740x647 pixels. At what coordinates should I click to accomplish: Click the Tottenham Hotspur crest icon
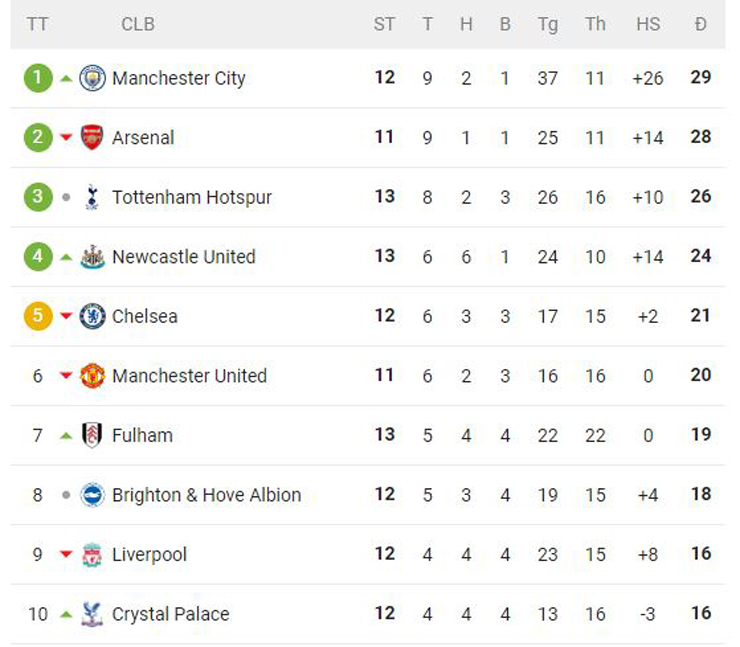point(92,197)
